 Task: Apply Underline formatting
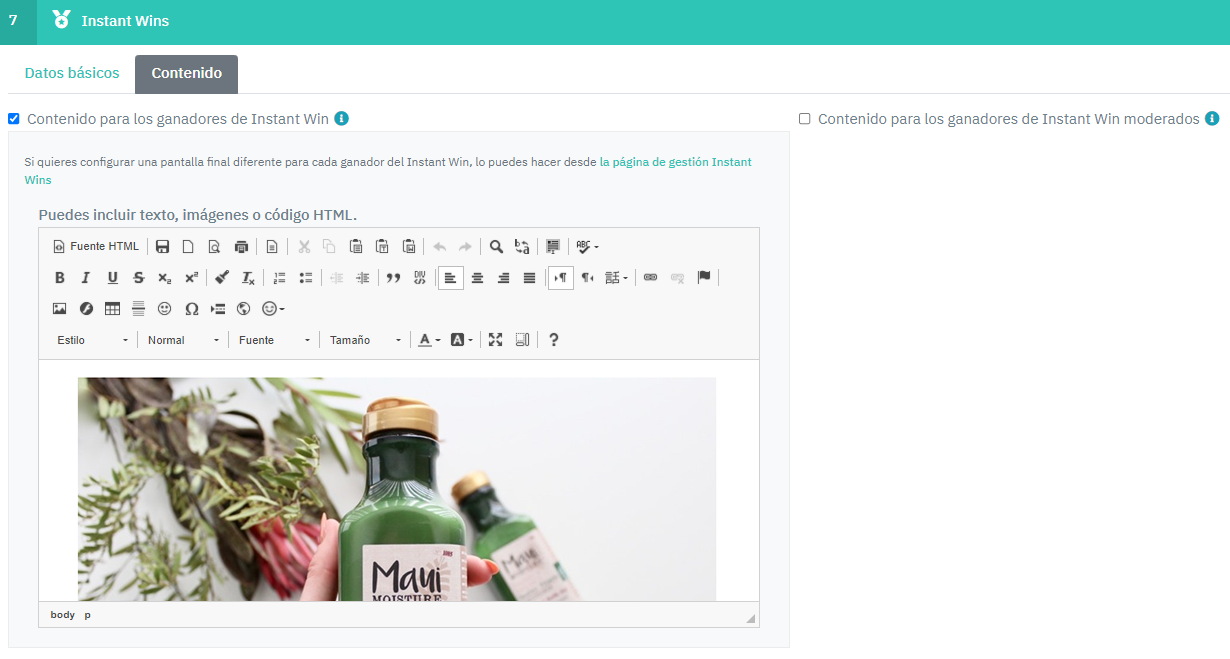tap(112, 278)
